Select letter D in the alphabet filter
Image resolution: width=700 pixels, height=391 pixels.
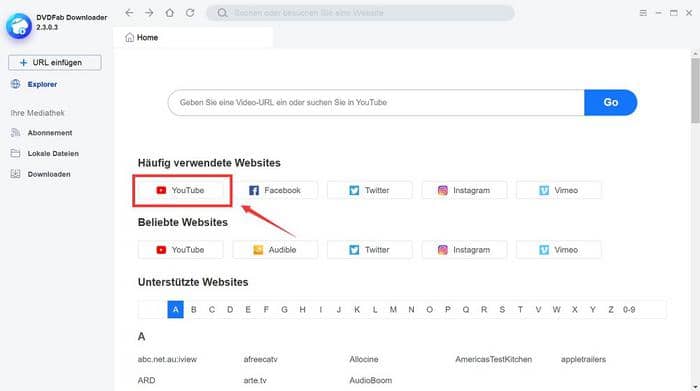coord(230,309)
